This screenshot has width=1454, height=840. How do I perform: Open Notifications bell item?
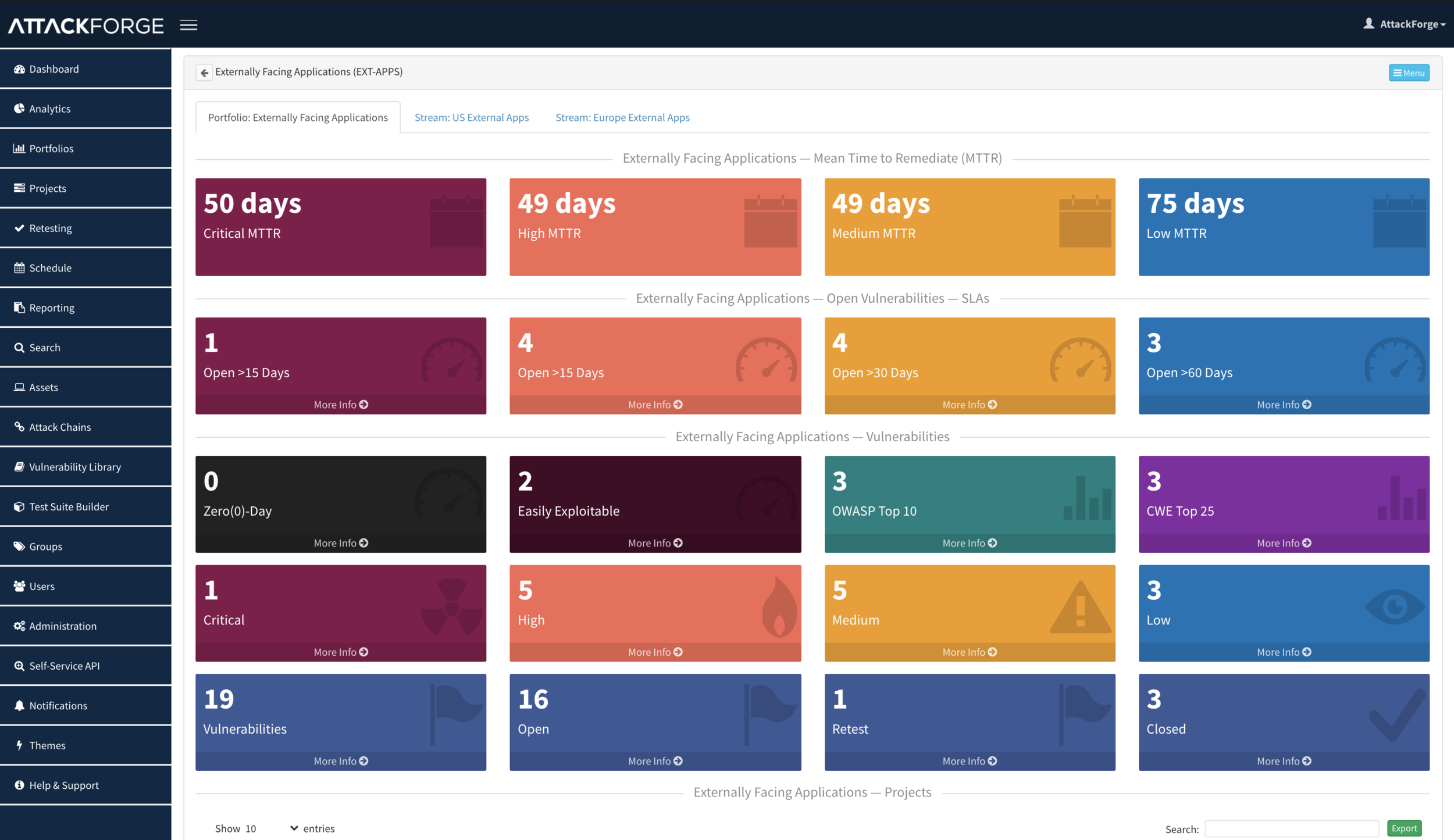pos(58,705)
